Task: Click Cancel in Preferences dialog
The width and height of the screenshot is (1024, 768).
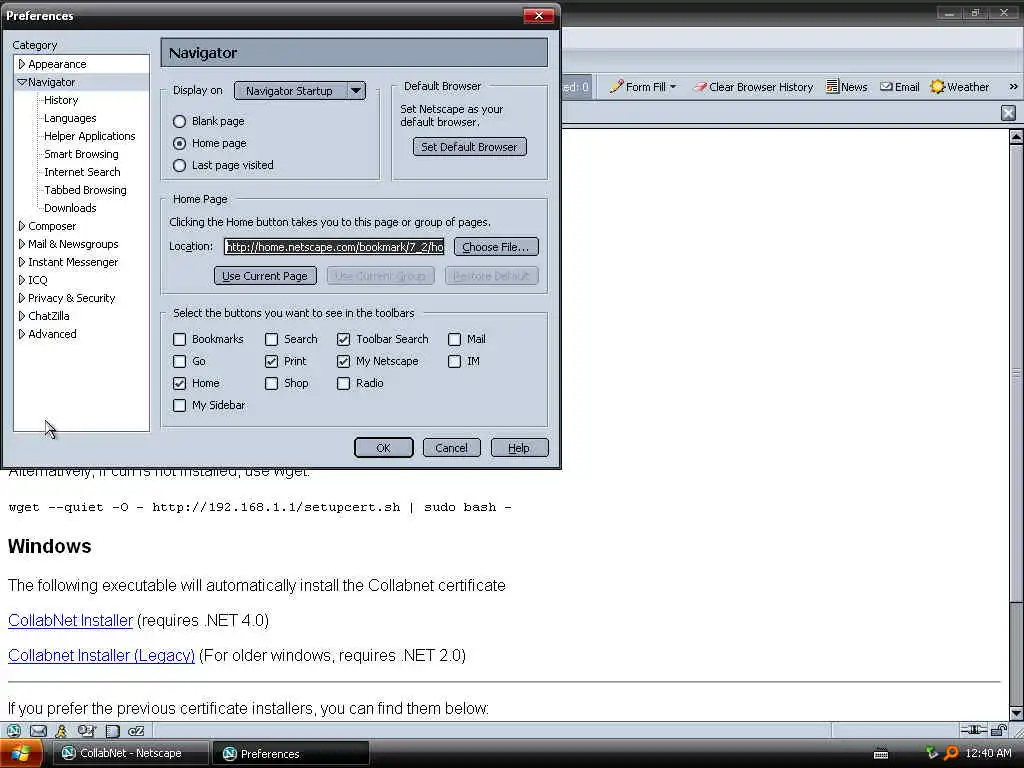Action: (451, 448)
